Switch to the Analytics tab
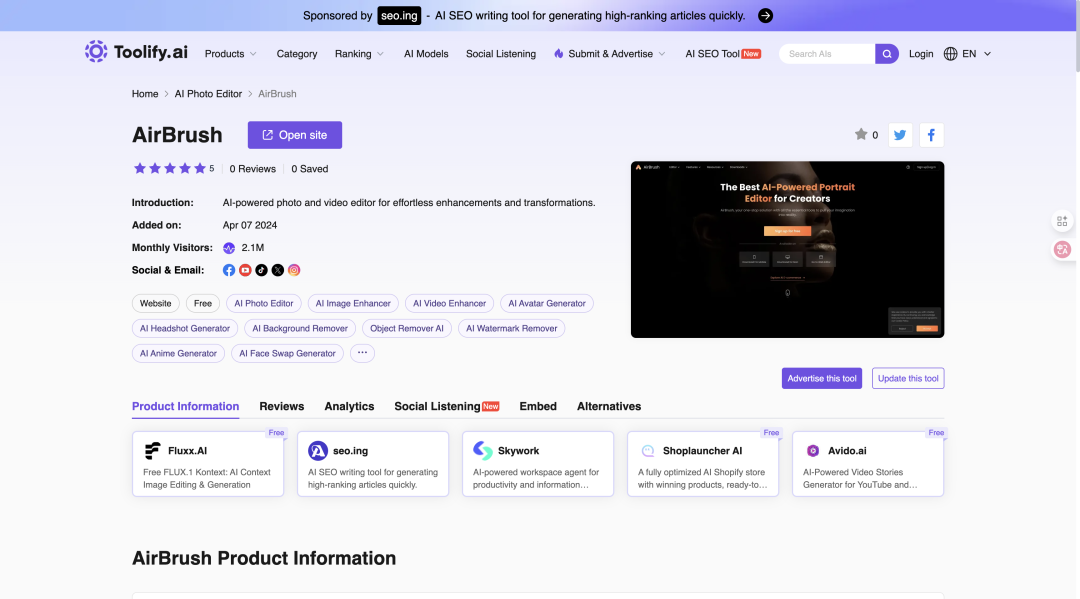Screen dimensions: 1080x599 (x=349, y=406)
